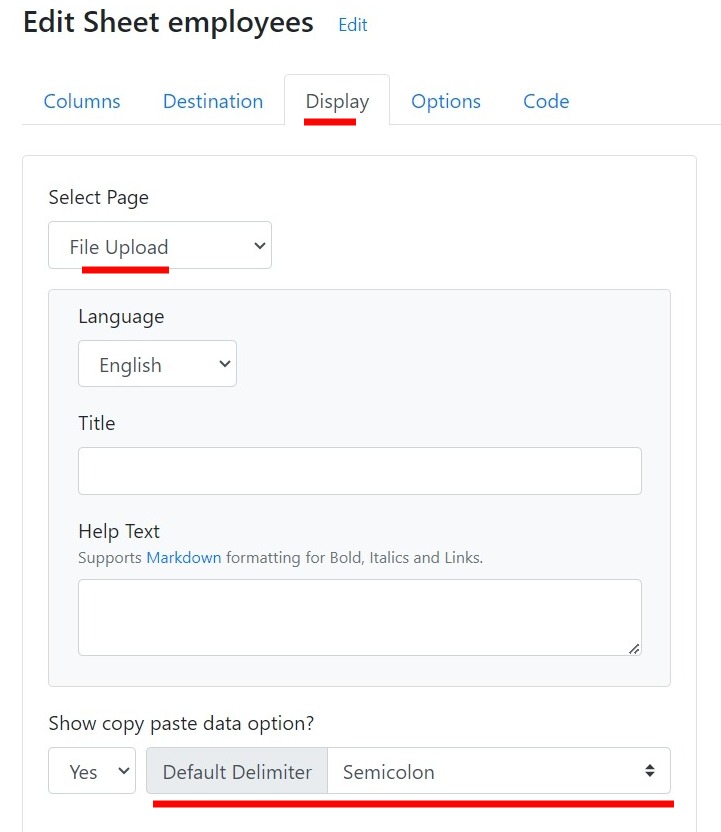This screenshot has width=721, height=832.
Task: Click the Edit link beside sheet title
Action: pos(353,24)
